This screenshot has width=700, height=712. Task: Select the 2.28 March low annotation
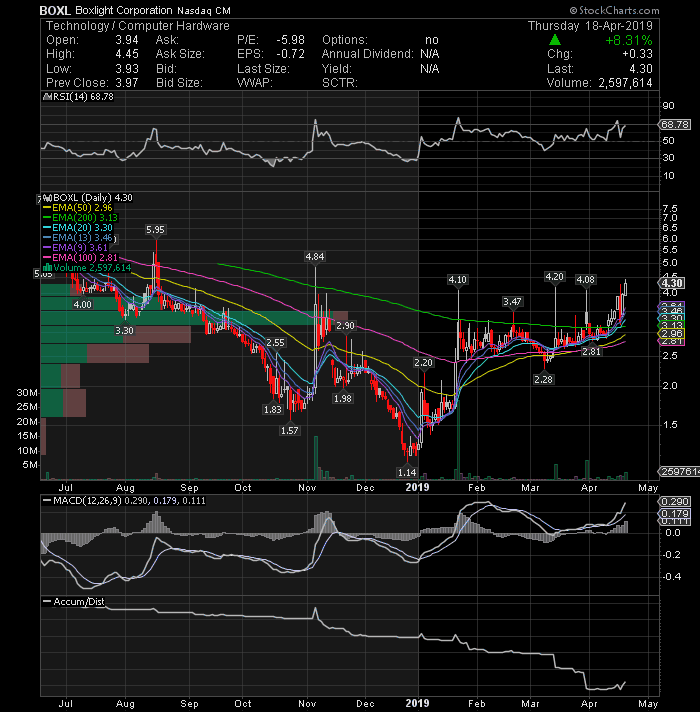point(543,379)
